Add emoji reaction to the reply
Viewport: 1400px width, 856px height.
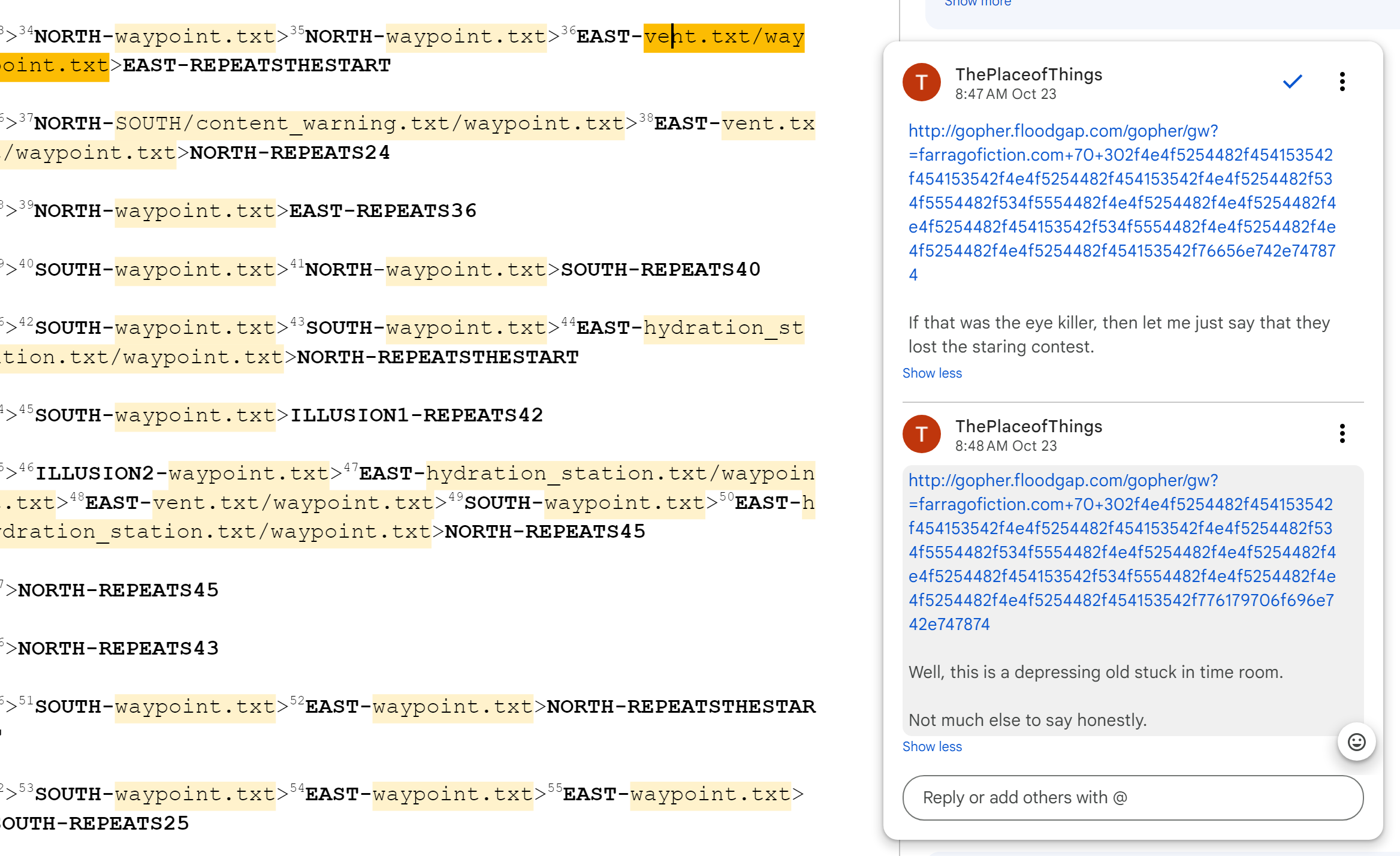point(1356,742)
